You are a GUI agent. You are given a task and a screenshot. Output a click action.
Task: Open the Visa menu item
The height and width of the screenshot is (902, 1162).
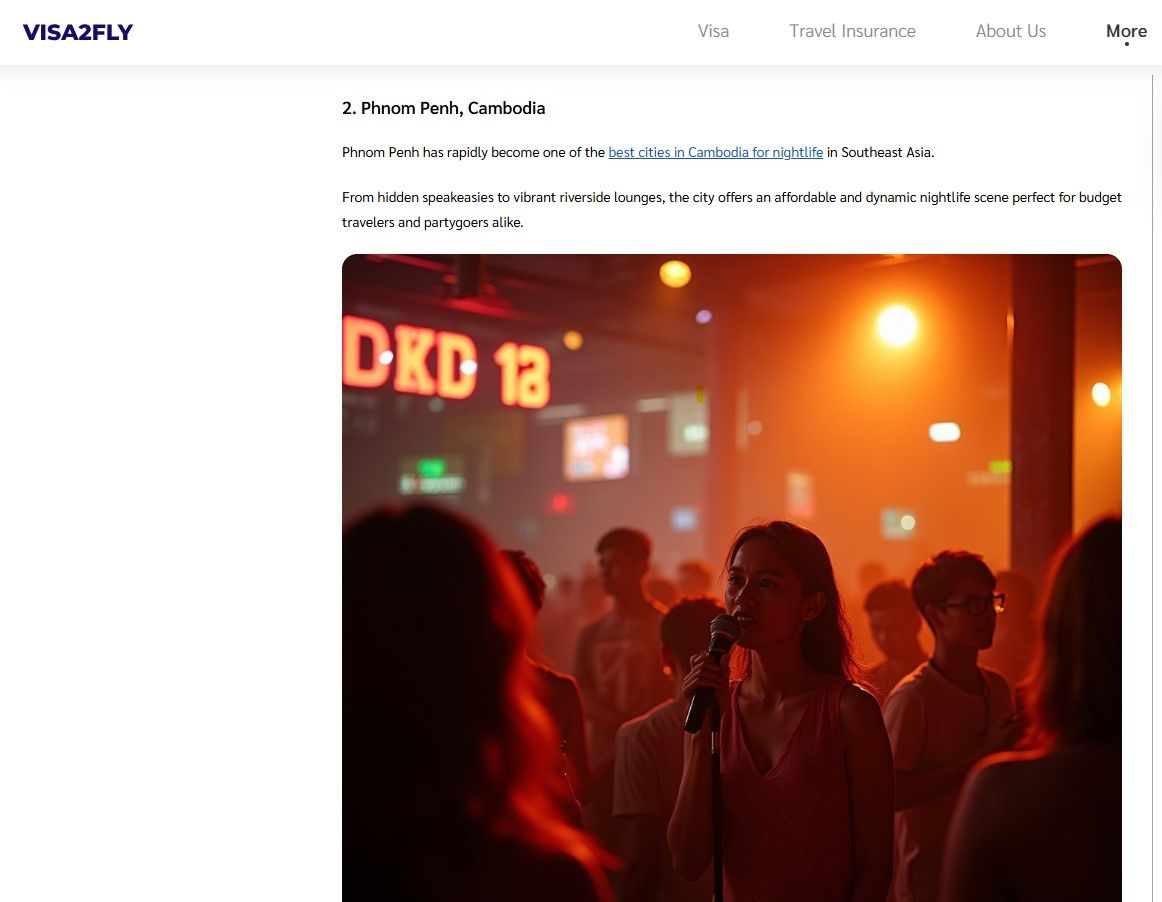click(x=713, y=31)
